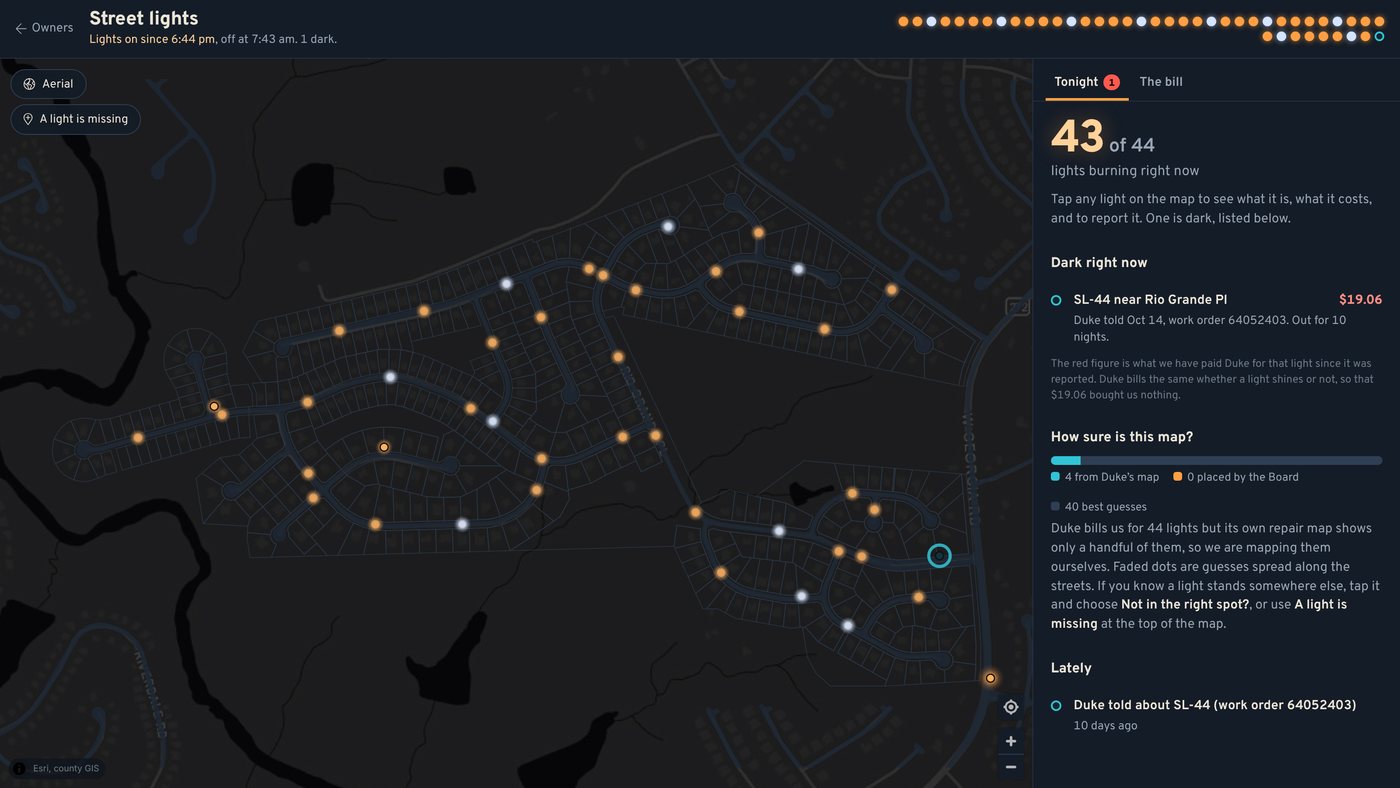Click the 'Lights on since 6:44 pm' status
Viewport: 1400px width, 788px height.
[152, 39]
